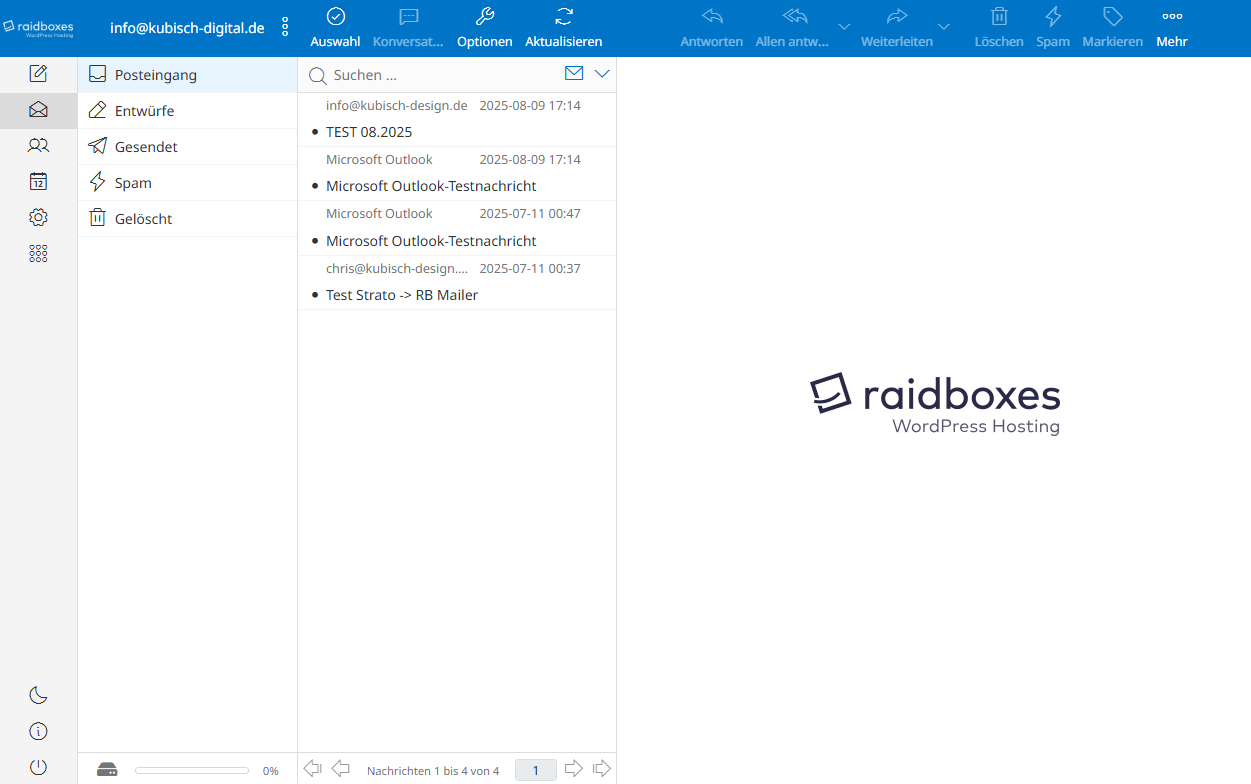Screen dimensions: 1251x784
Task: Open the Gesendet folder
Action: pos(146,147)
